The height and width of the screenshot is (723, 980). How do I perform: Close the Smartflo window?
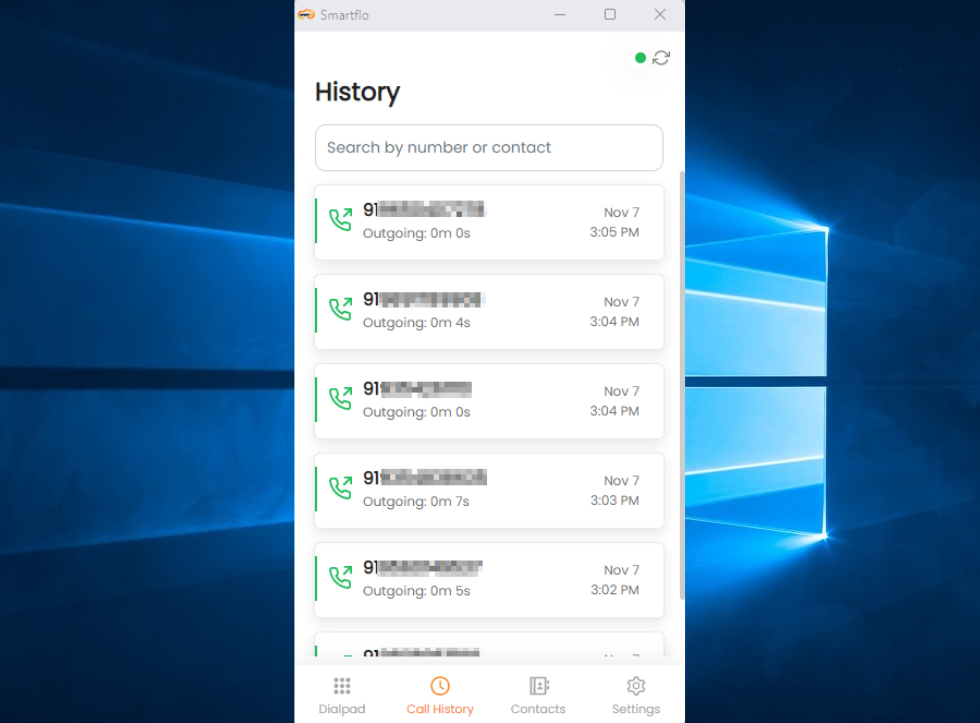(x=660, y=14)
